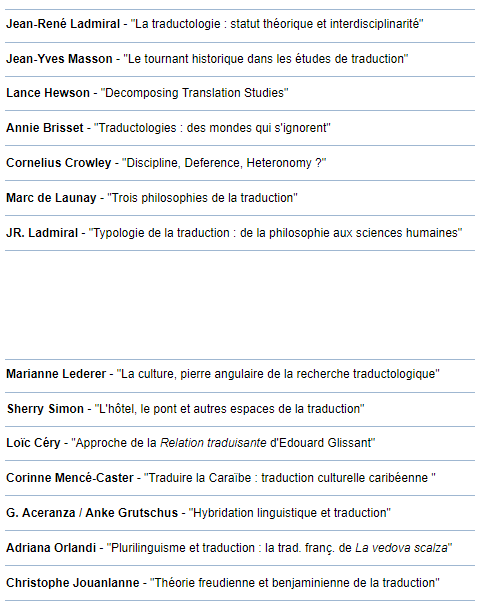Click the name Jean-Yves Masson
The height and width of the screenshot is (607, 484).
(59, 59)
